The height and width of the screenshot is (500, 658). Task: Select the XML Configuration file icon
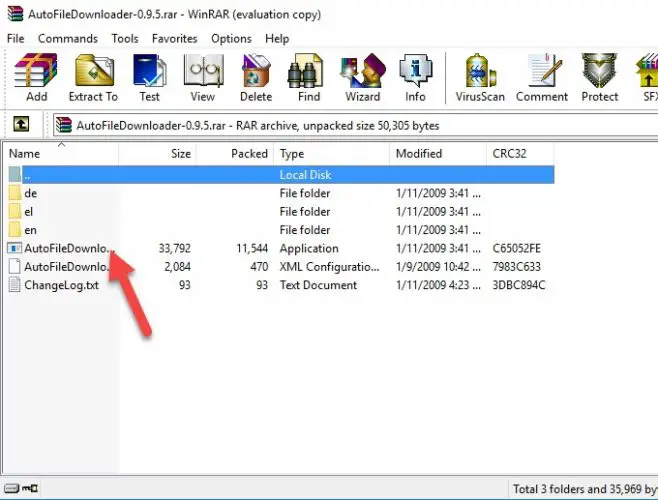point(15,267)
